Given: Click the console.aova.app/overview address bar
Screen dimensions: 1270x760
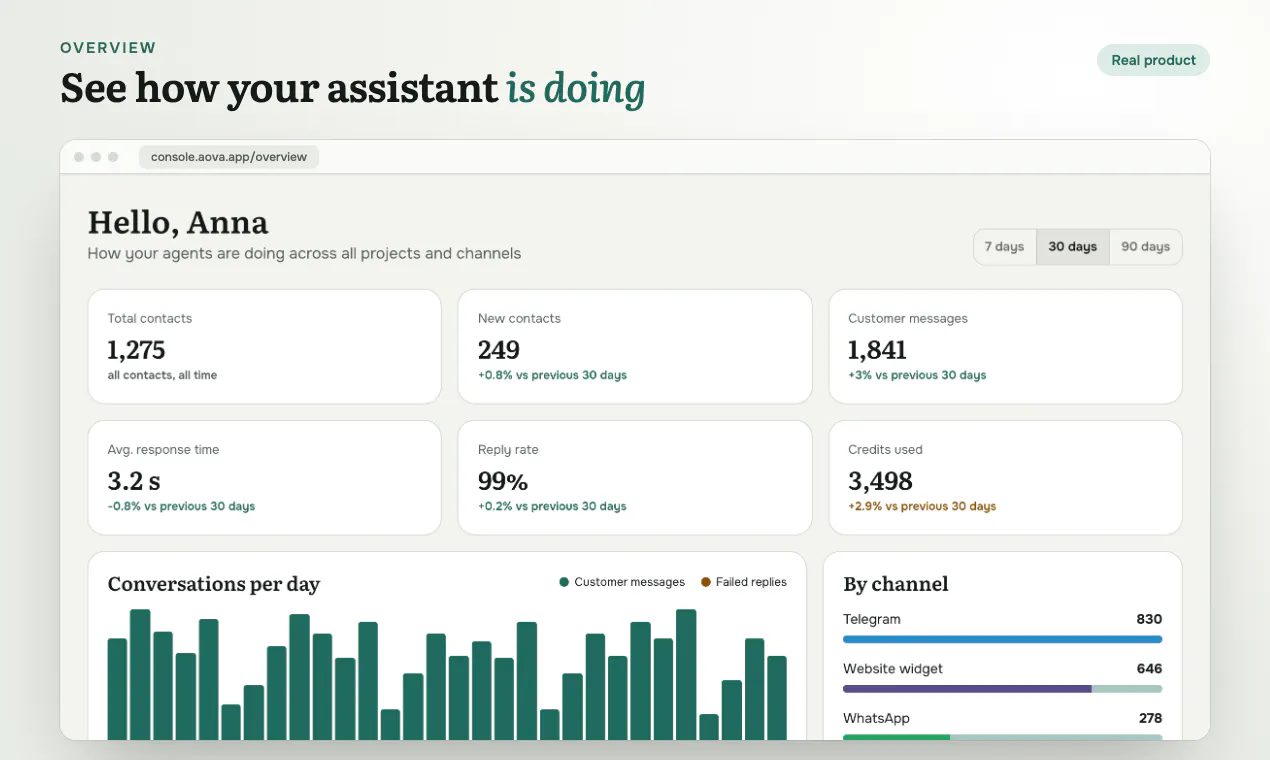Looking at the screenshot, I should [229, 157].
